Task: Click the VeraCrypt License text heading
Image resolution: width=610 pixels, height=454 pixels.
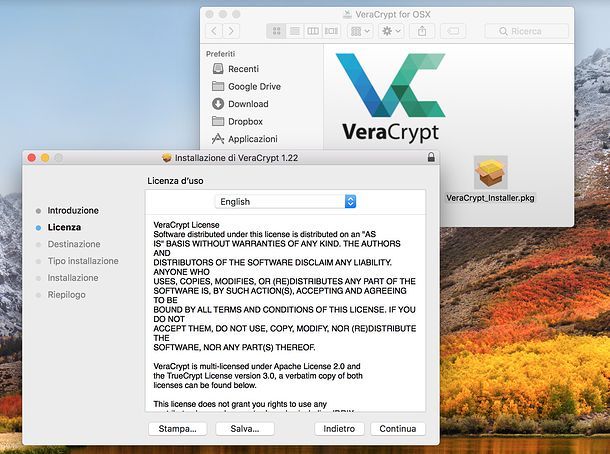Action: (x=186, y=225)
